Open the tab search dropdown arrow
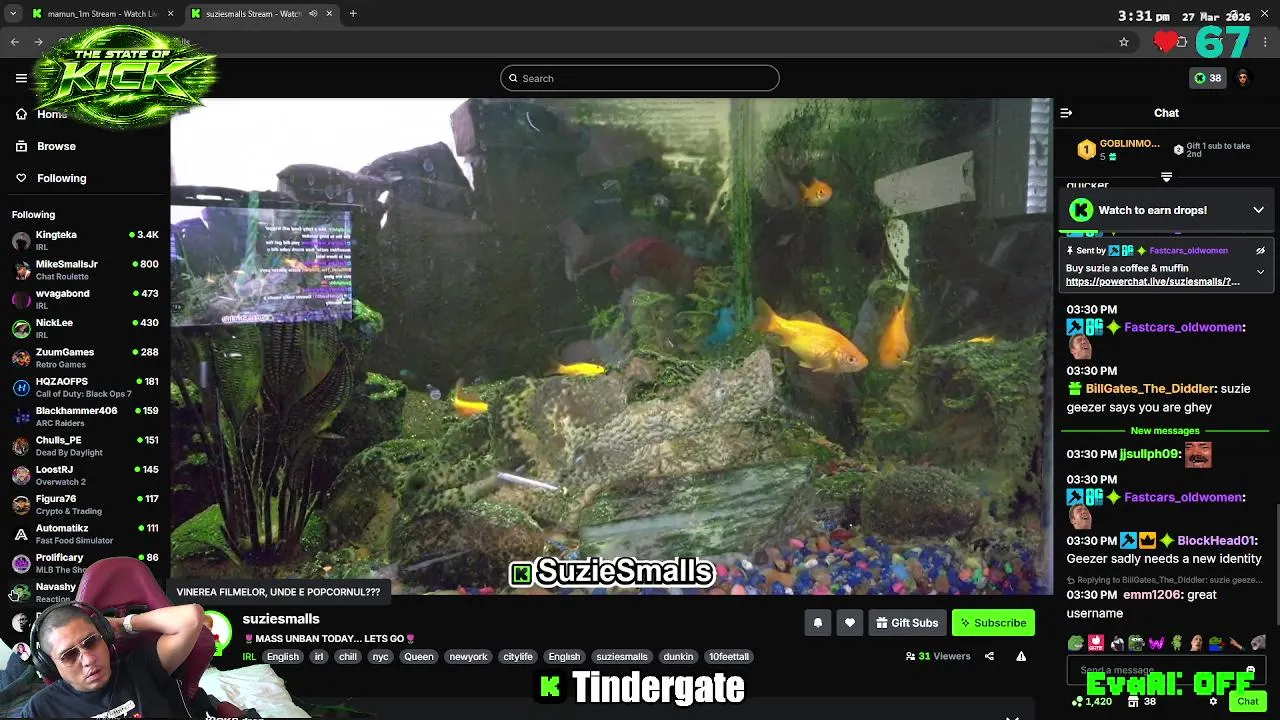 pyautogui.click(x=13, y=14)
